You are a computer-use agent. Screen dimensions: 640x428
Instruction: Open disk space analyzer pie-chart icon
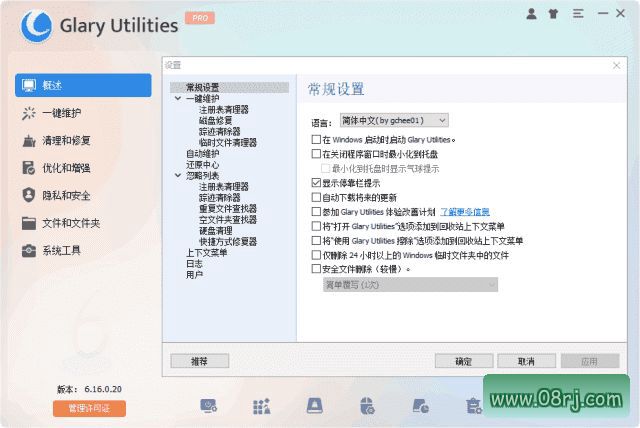420,406
